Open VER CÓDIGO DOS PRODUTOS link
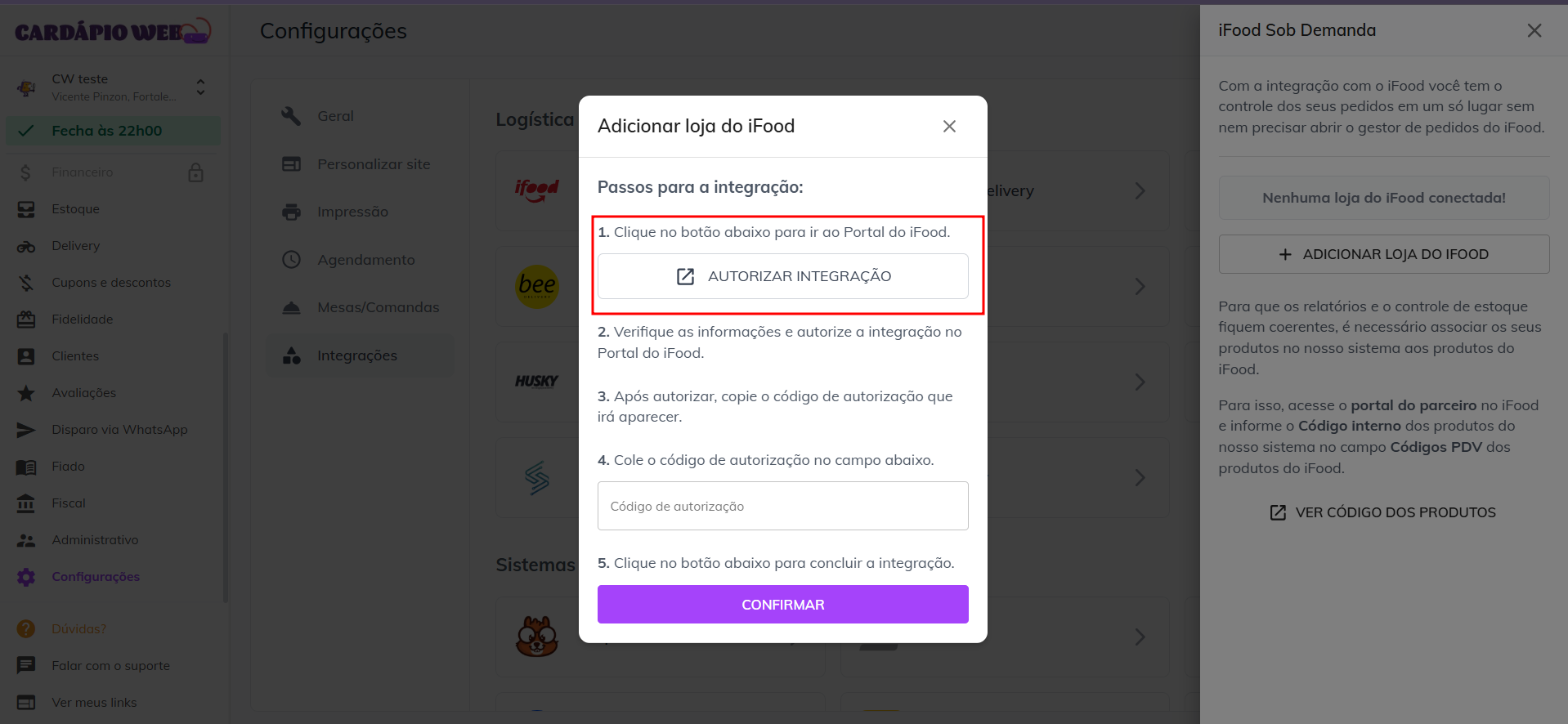The height and width of the screenshot is (724, 1568). pyautogui.click(x=1382, y=512)
